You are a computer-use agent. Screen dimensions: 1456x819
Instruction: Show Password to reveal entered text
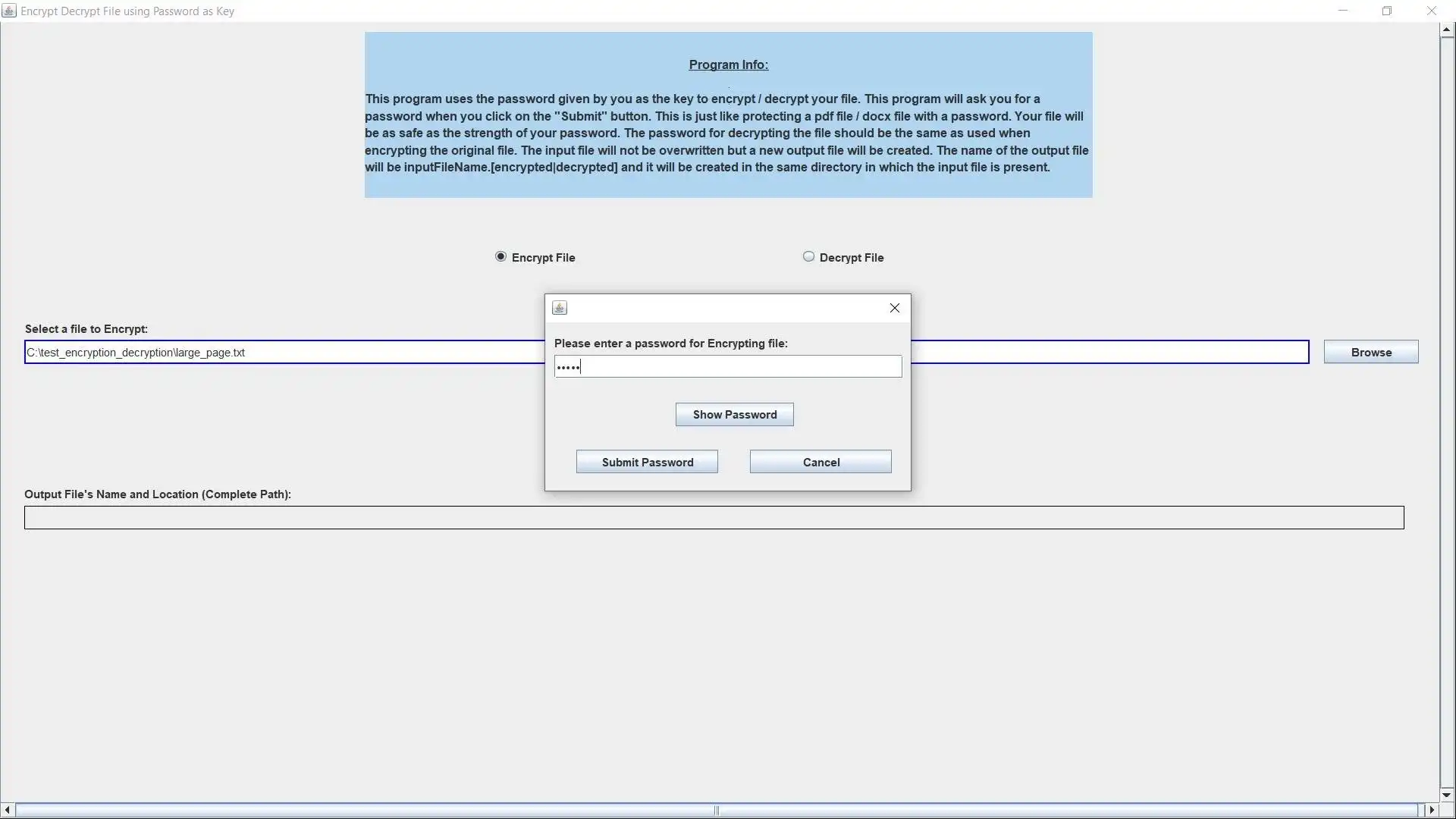pyautogui.click(x=735, y=414)
